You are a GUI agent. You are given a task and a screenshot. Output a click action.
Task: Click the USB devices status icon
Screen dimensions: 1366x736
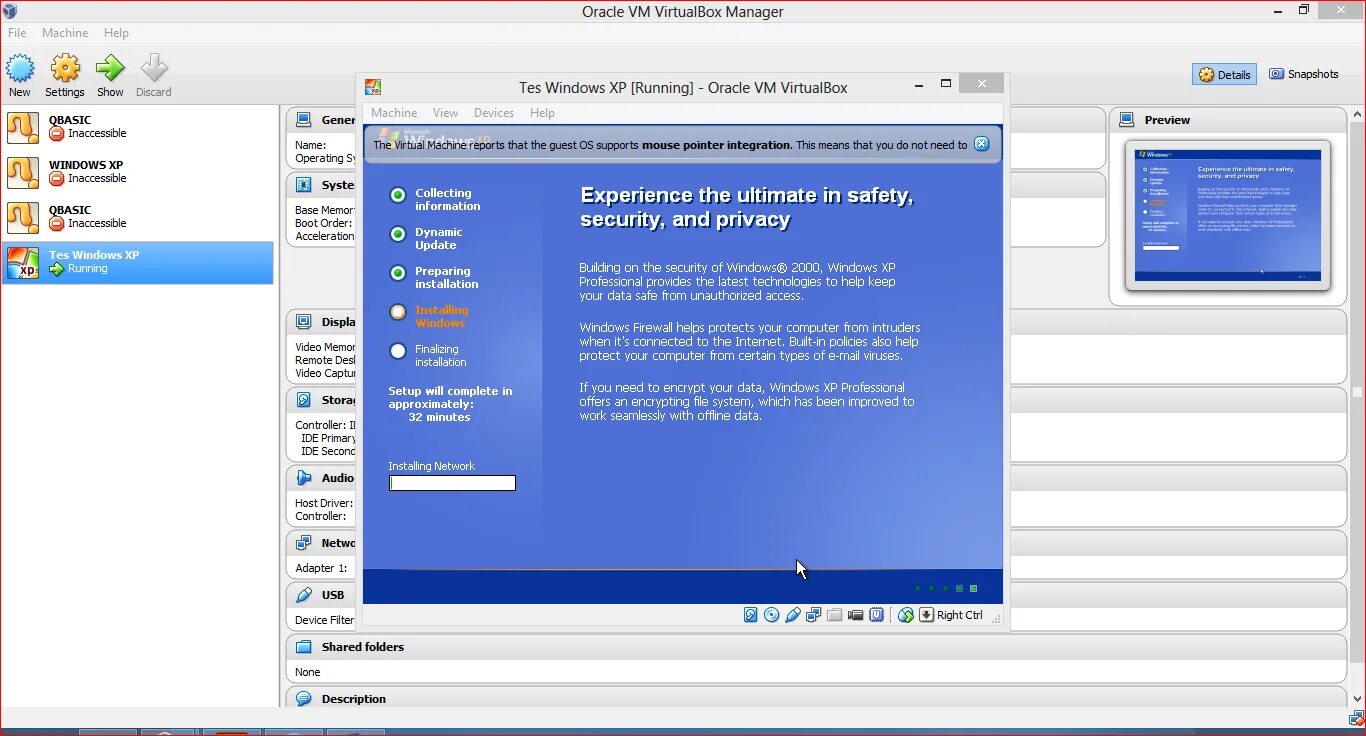[792, 615]
